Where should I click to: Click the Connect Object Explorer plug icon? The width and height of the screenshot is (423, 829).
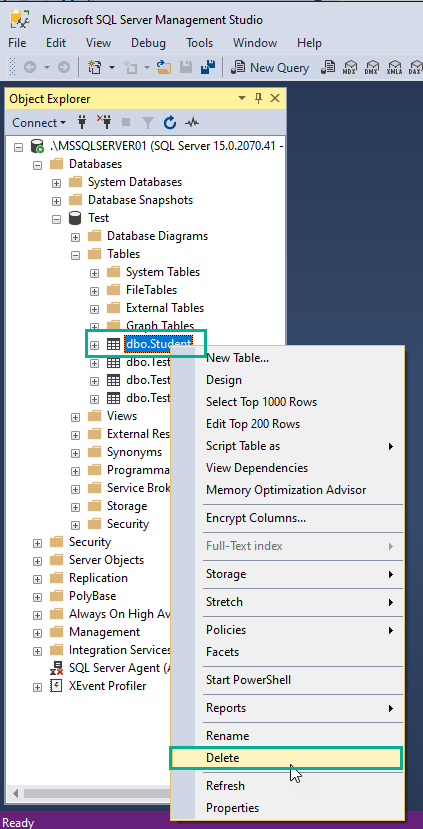coord(82,123)
